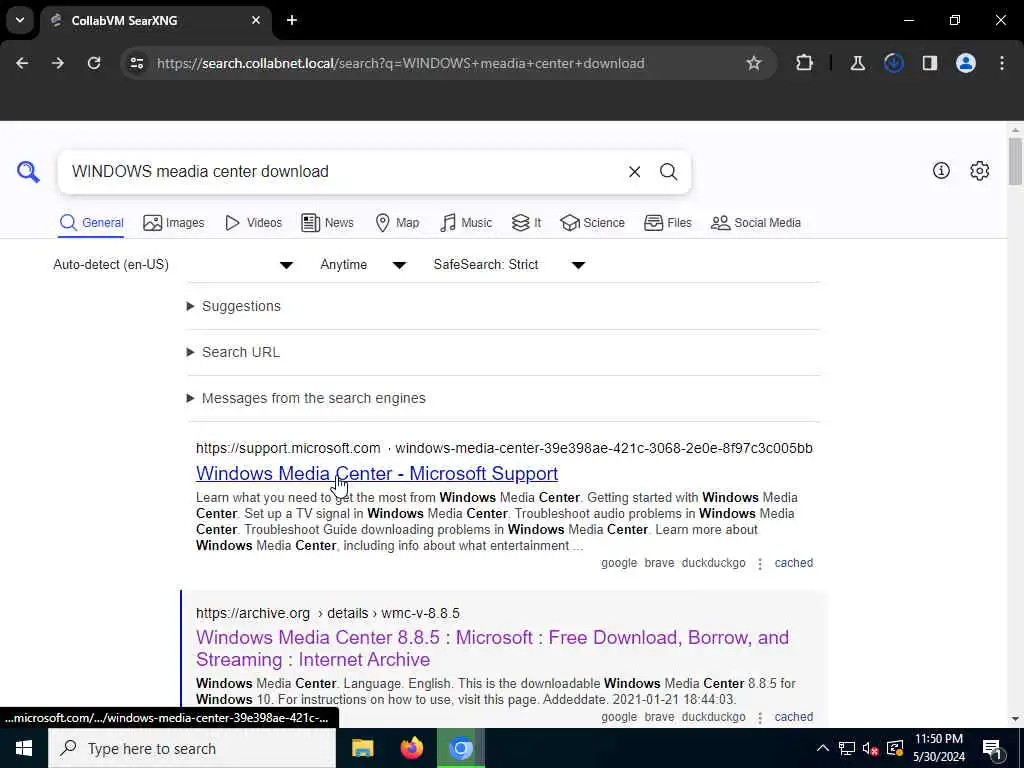This screenshot has width=1024, height=768.
Task: View site information icon in address bar
Action: (136, 63)
